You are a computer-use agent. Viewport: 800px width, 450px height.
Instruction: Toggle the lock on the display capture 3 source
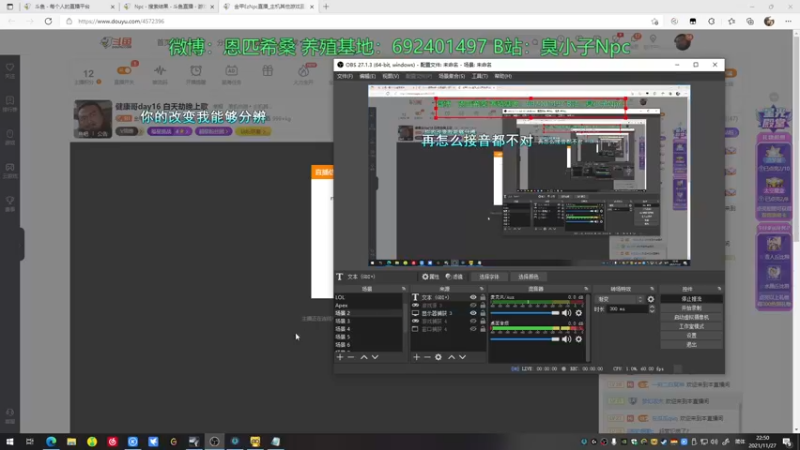point(483,313)
